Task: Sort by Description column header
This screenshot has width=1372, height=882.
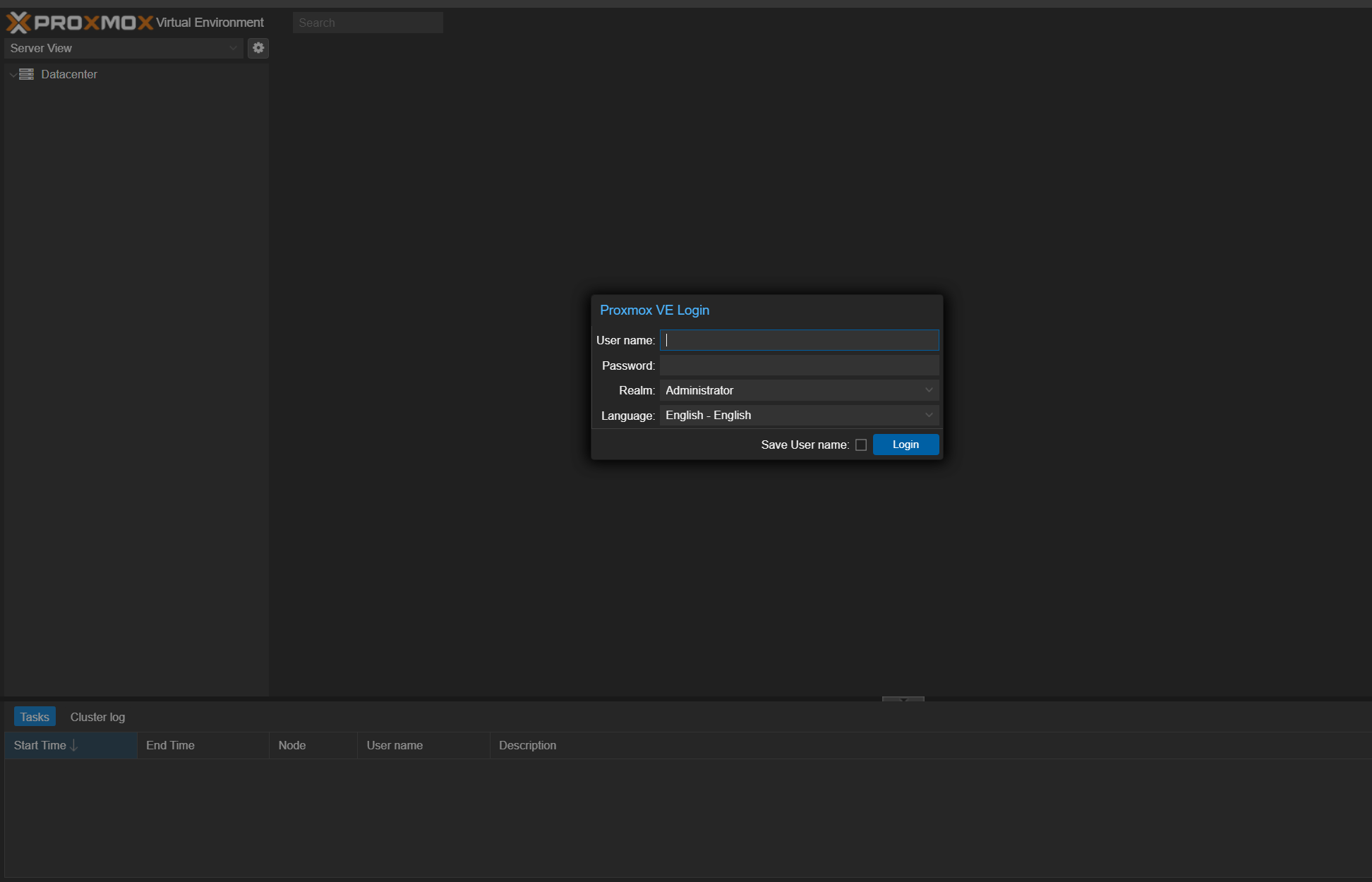Action: click(930, 745)
